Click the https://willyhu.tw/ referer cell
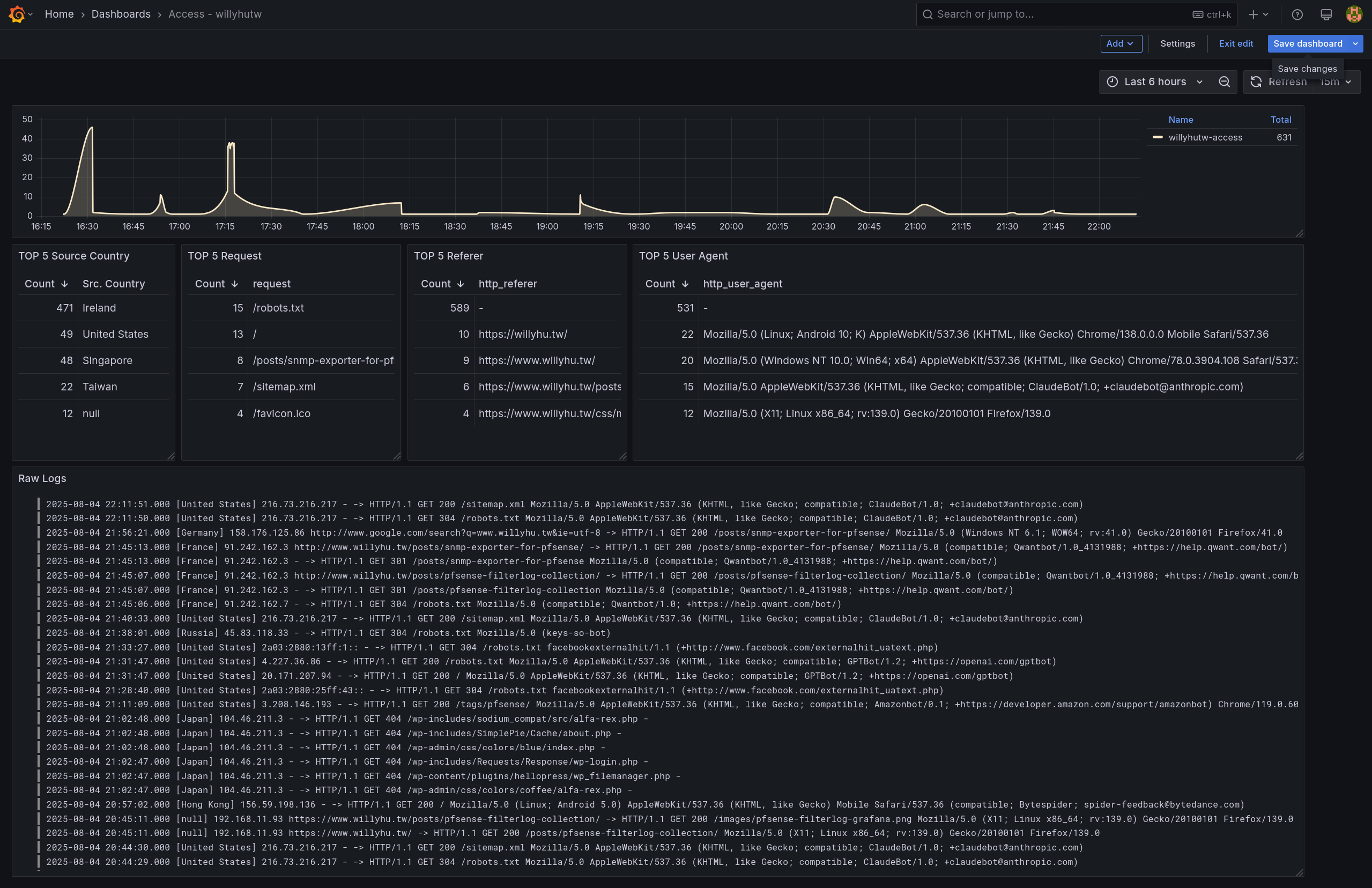This screenshot has width=1372, height=888. 547,334
